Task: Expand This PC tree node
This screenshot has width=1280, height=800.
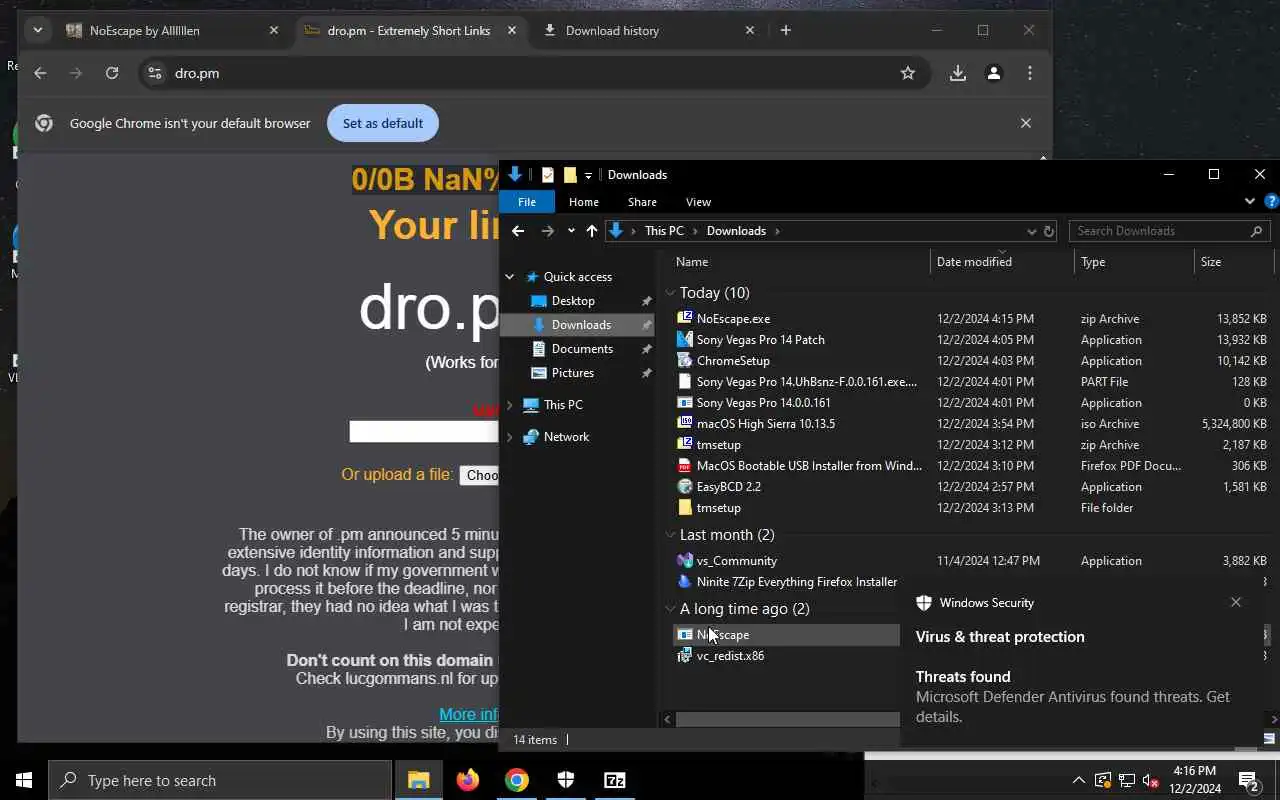Action: coord(509,405)
